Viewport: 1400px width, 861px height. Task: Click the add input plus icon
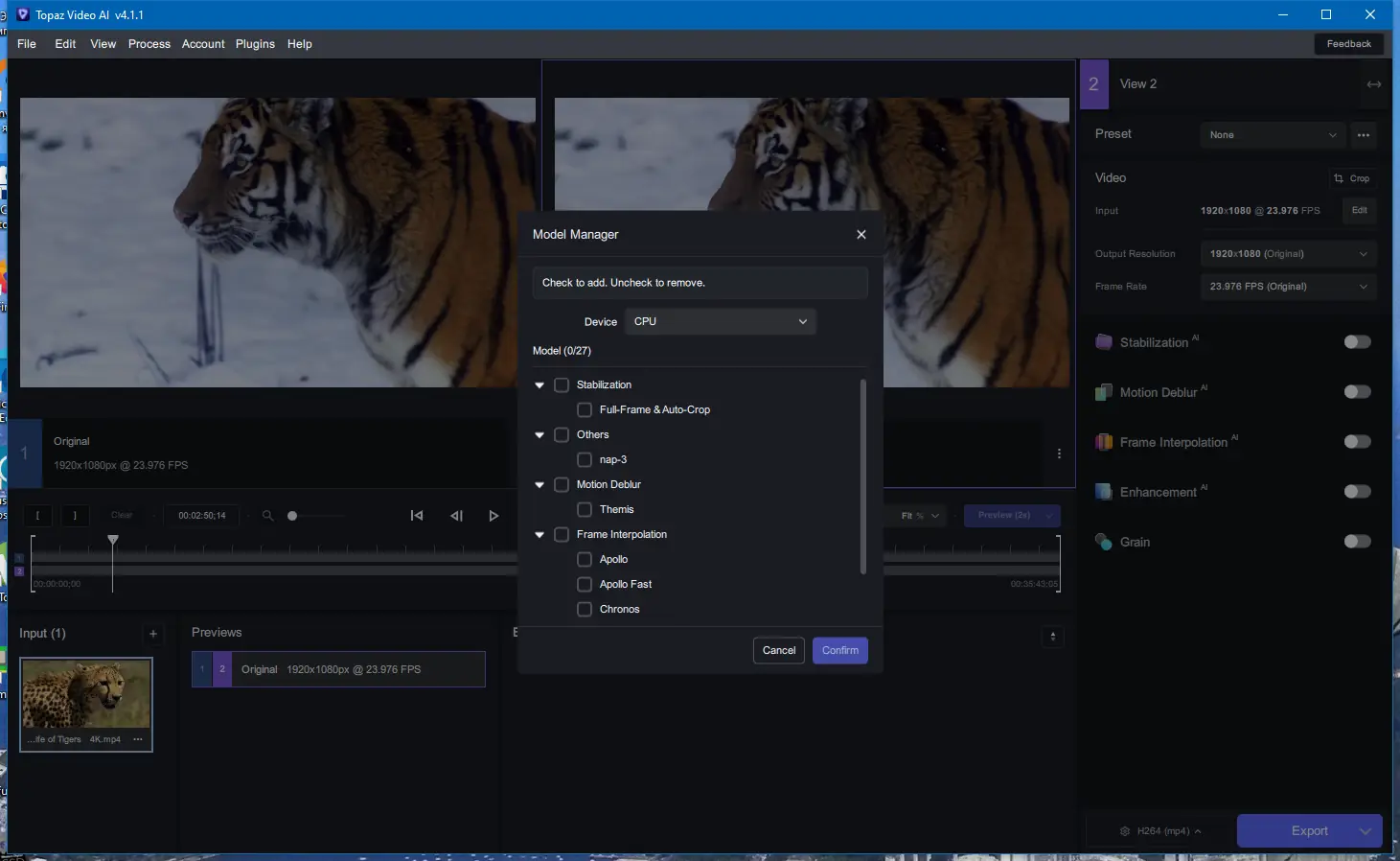[x=153, y=634]
